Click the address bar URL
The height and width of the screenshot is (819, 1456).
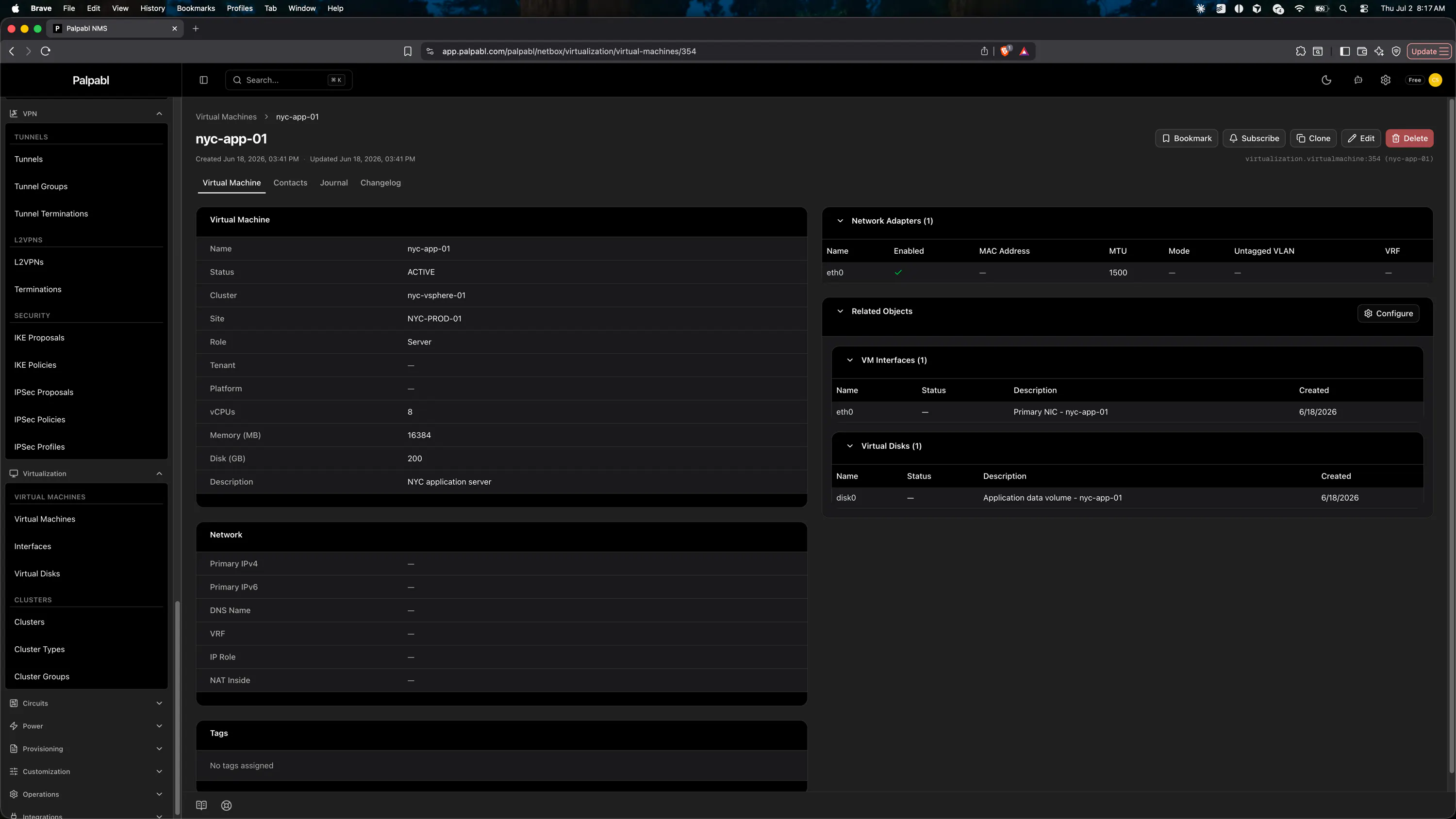point(569,51)
